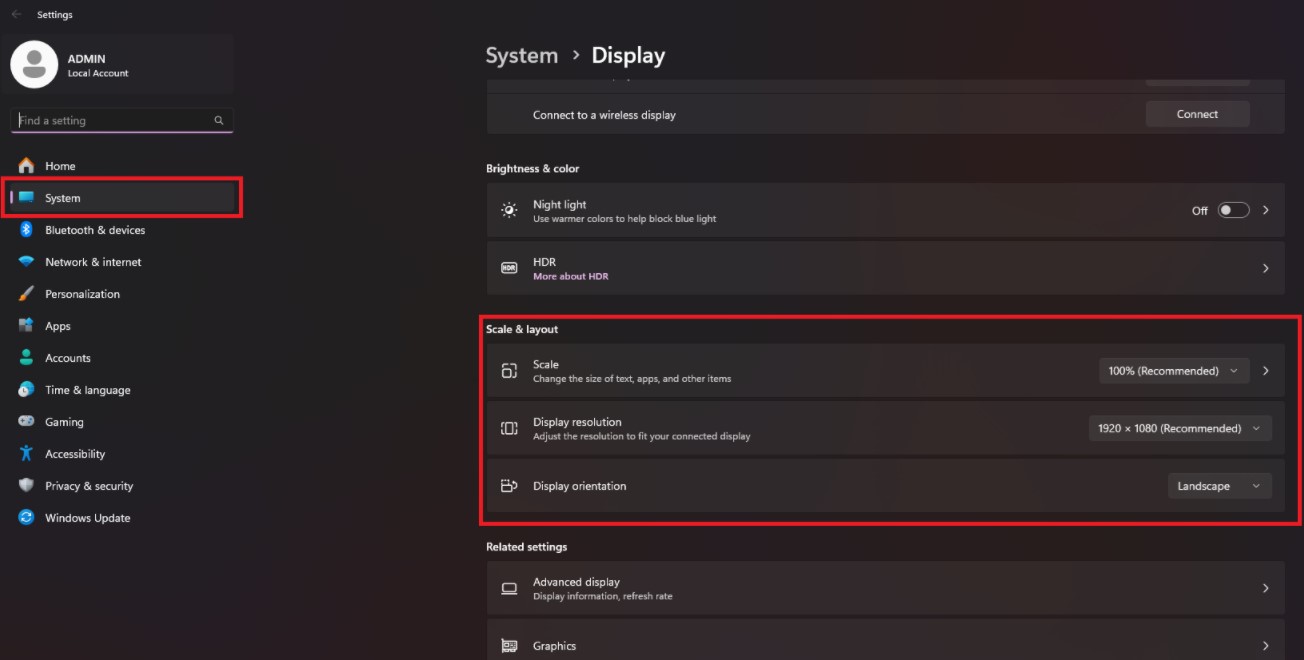
Task: Click Connect to a wireless display text
Action: (604, 115)
